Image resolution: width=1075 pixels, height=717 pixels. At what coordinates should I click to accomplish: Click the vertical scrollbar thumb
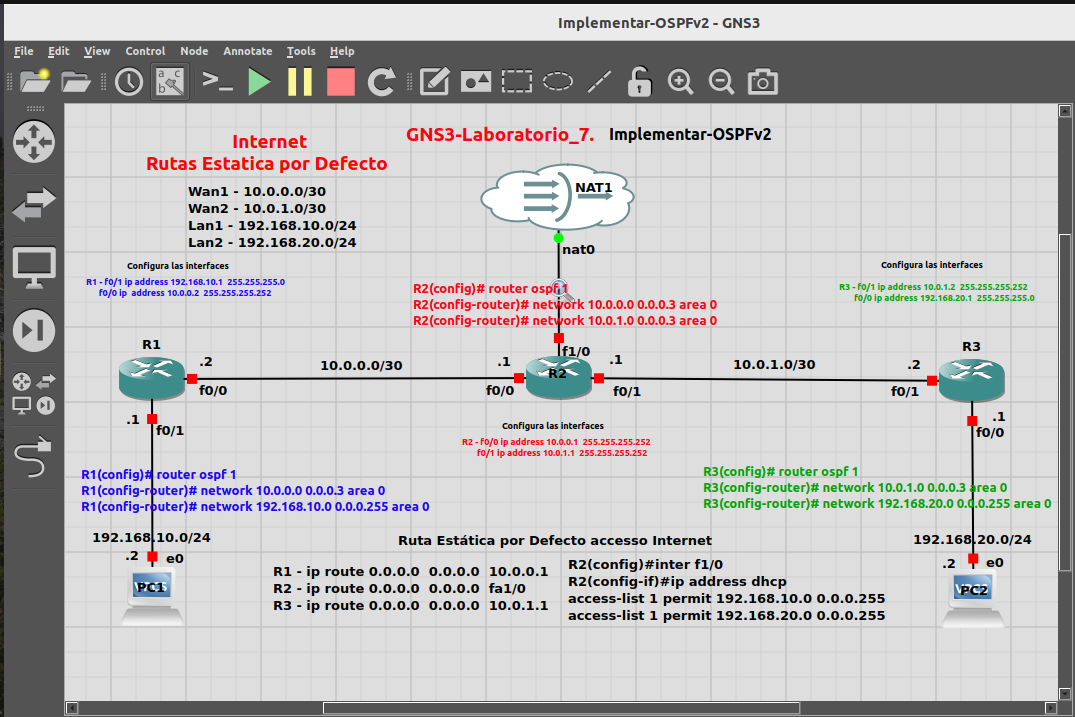click(x=1064, y=402)
